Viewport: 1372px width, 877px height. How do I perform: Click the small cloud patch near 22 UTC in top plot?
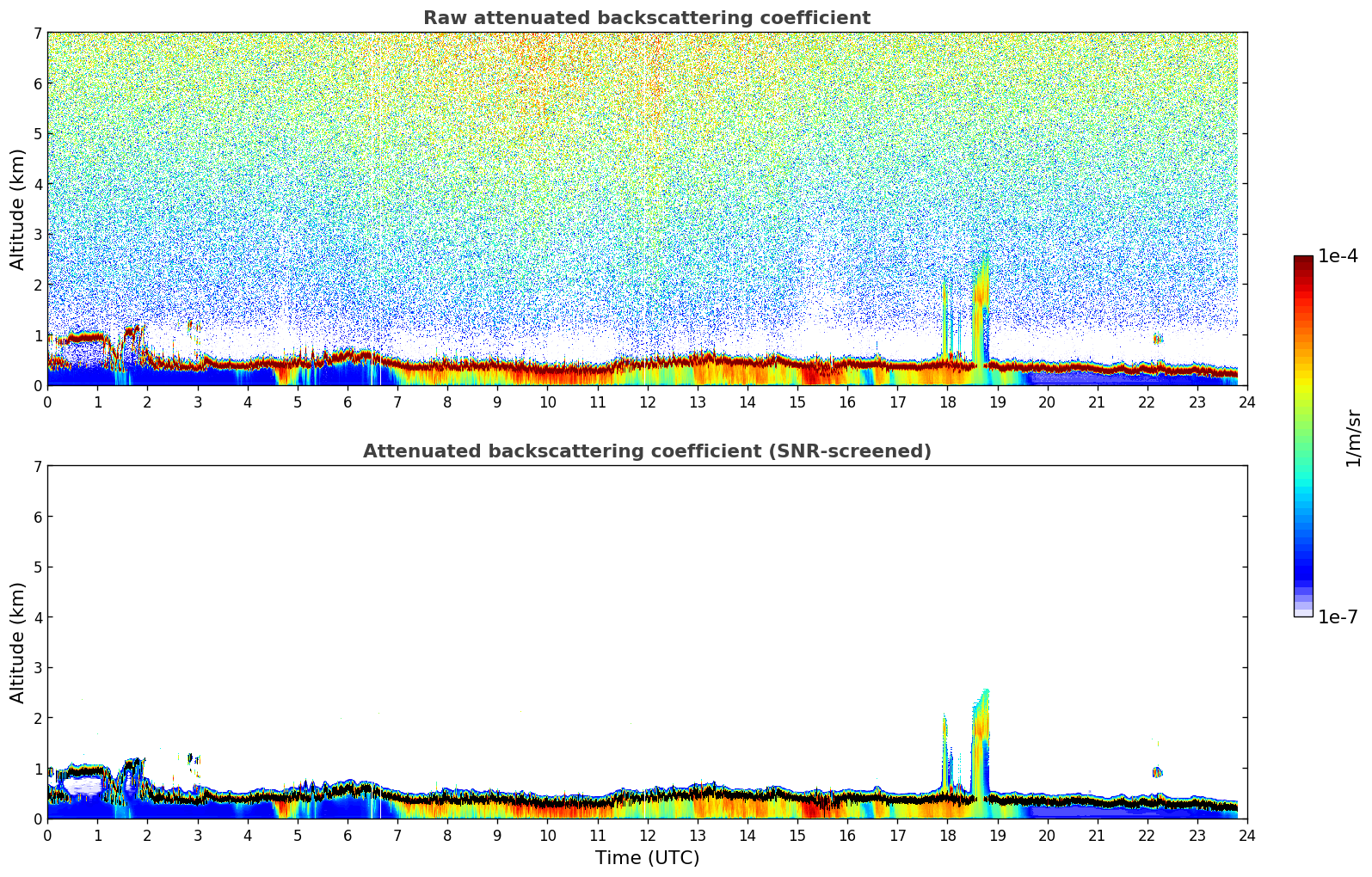[1158, 339]
